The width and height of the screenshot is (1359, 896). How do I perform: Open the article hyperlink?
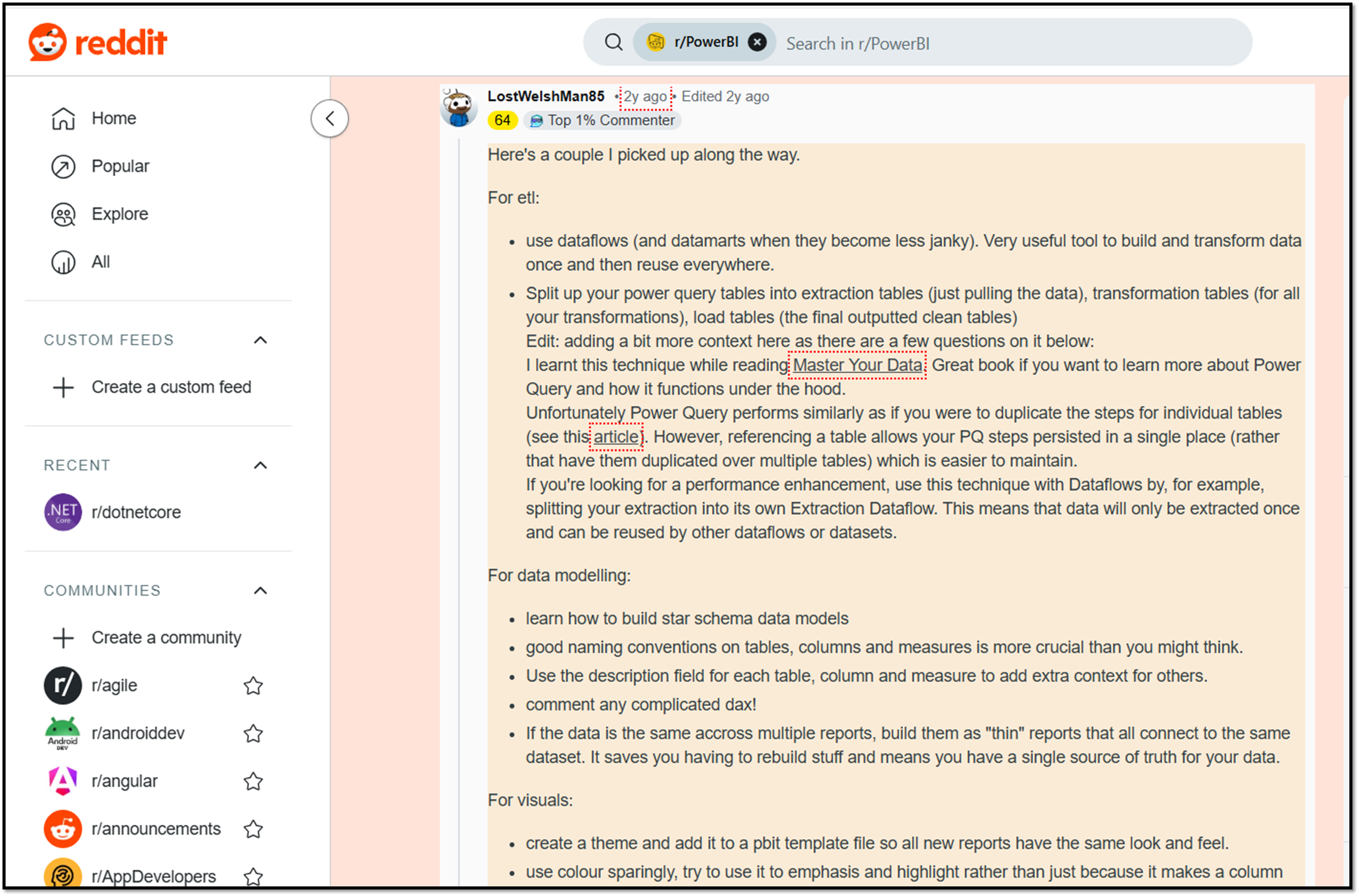(x=616, y=437)
